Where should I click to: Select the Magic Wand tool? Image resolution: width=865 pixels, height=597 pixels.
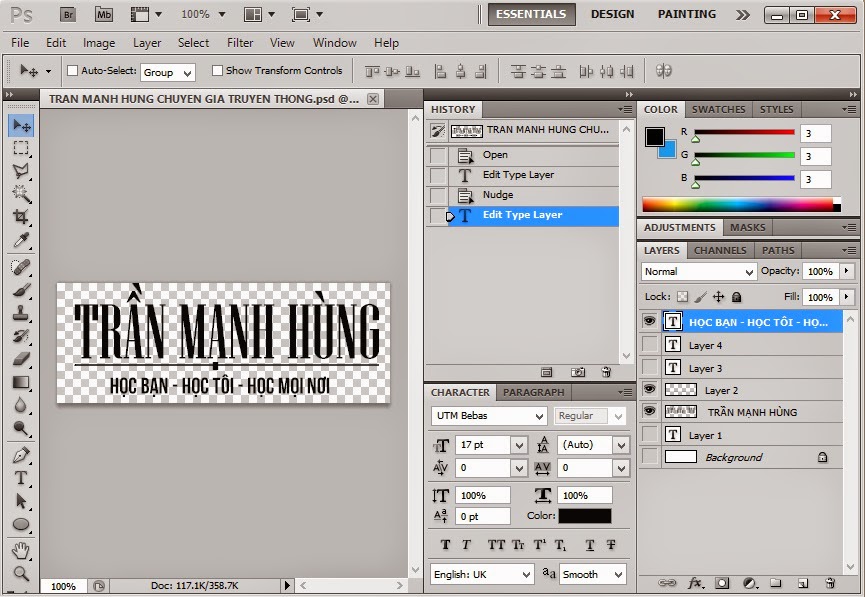click(x=21, y=194)
